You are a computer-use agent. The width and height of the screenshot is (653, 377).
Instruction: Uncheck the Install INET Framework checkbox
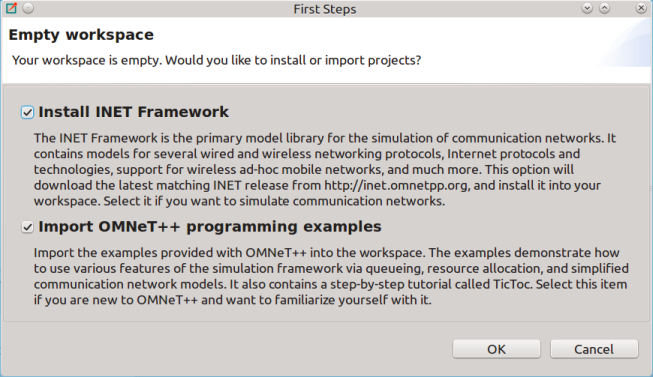(x=27, y=112)
